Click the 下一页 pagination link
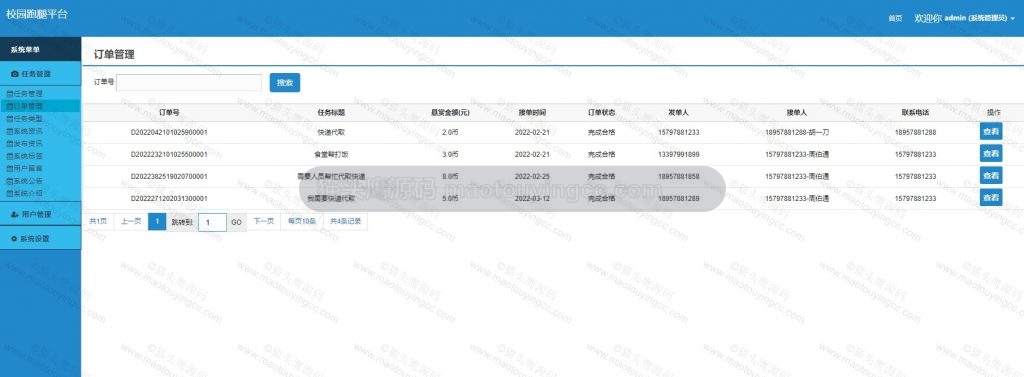 (x=263, y=221)
